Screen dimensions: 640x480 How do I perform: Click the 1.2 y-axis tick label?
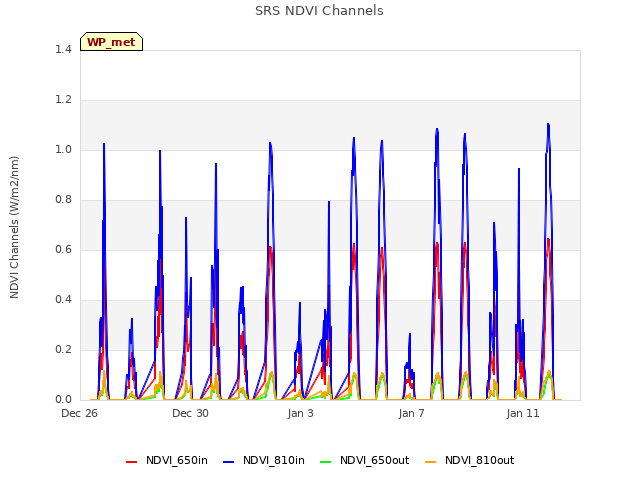pyautogui.click(x=63, y=100)
